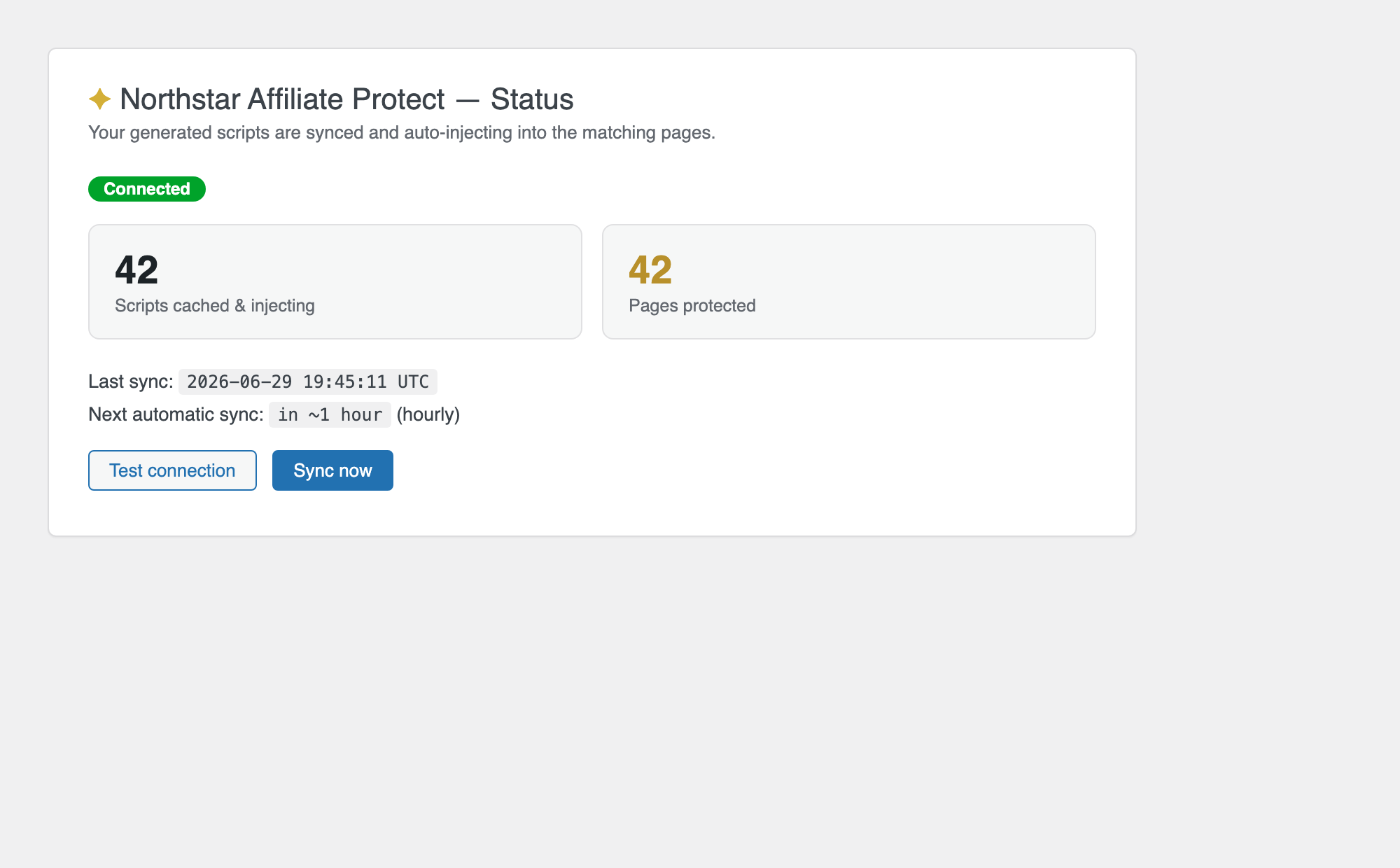Image resolution: width=1400 pixels, height=868 pixels.
Task: Click the gold Northstar star icon
Action: pos(100,99)
